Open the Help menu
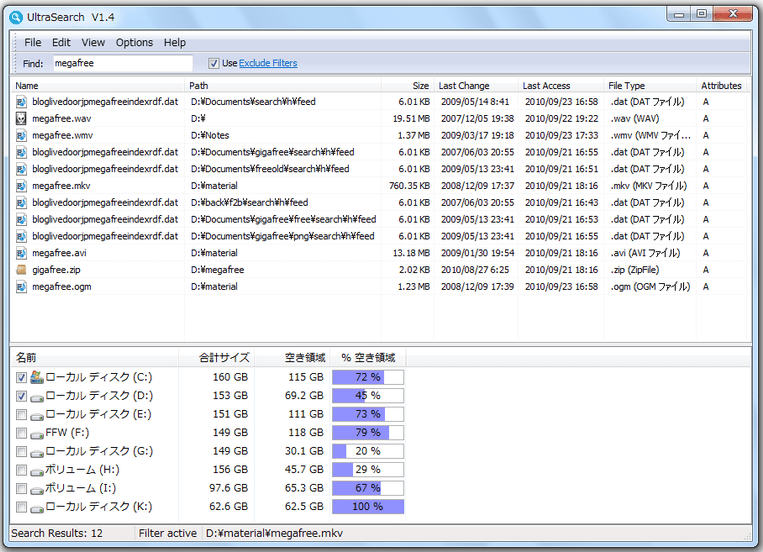 [175, 43]
